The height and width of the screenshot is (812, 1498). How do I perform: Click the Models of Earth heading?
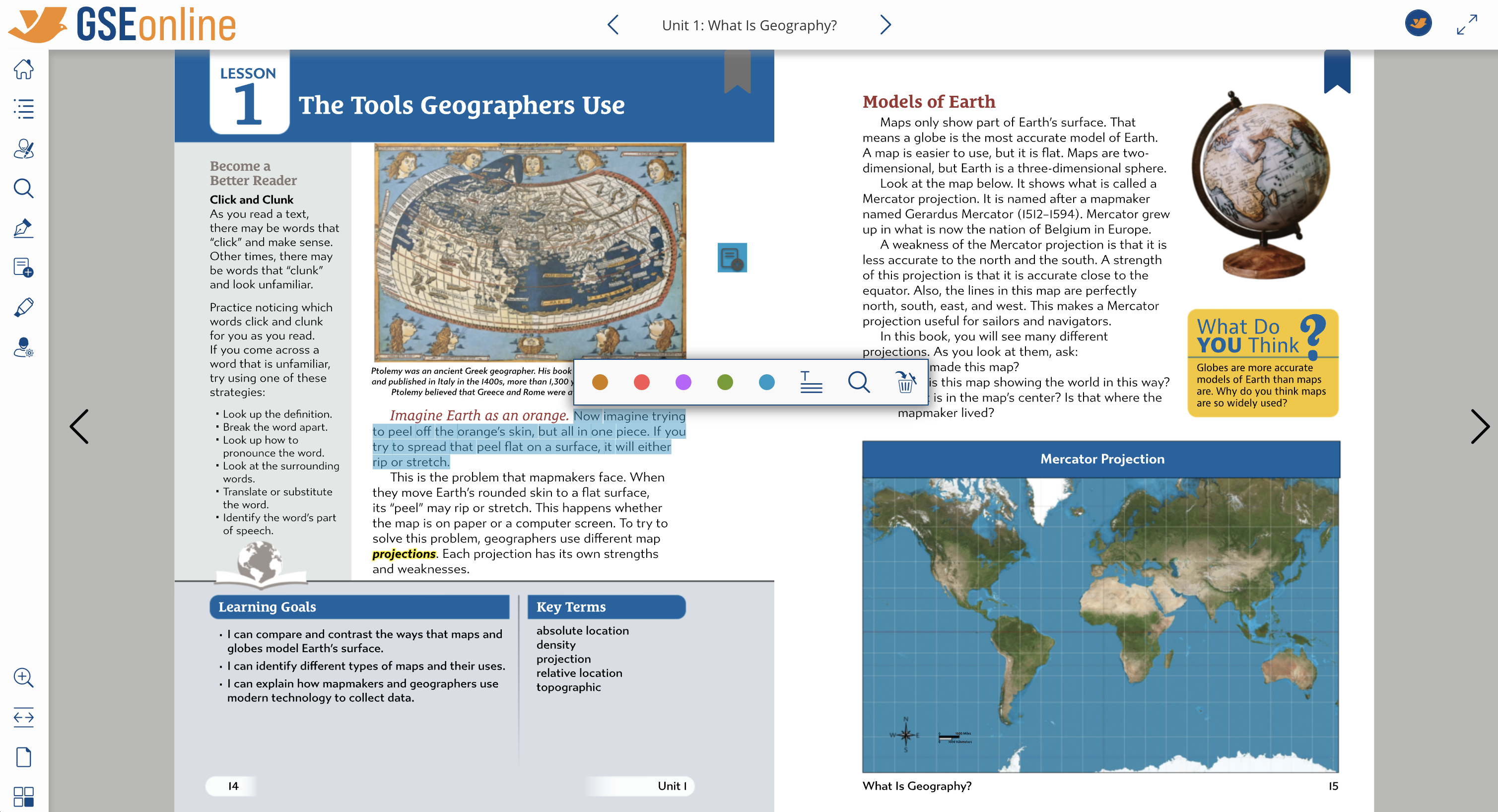pyautogui.click(x=929, y=101)
